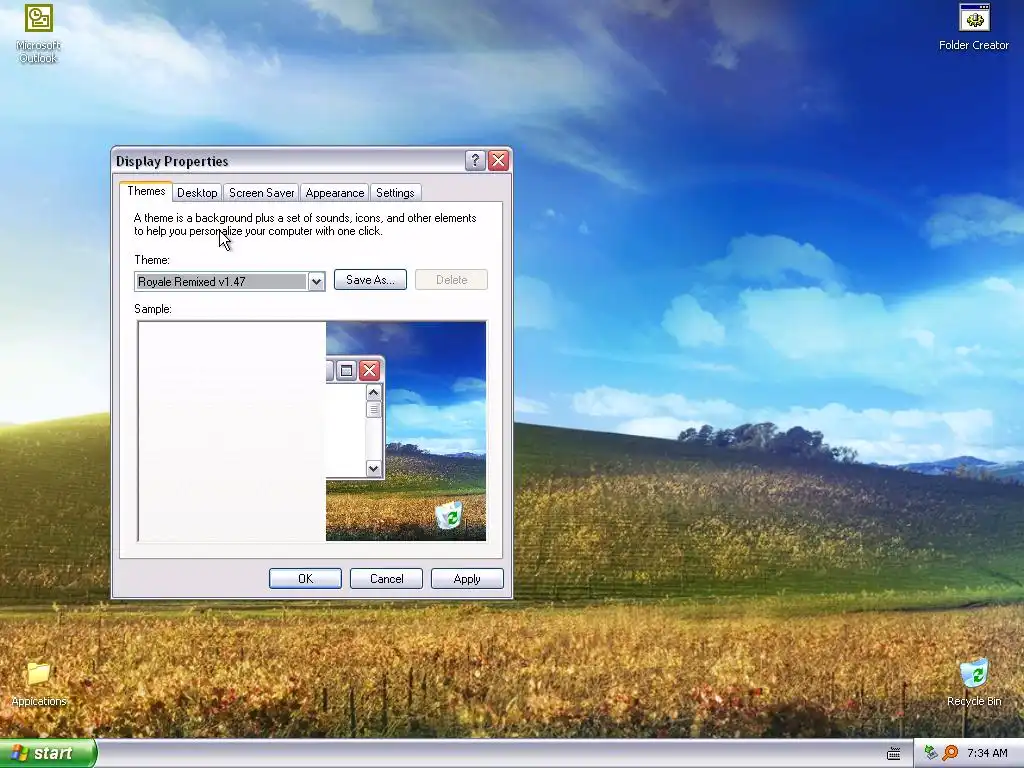Expand the Theme dropdown arrow

click(x=316, y=281)
